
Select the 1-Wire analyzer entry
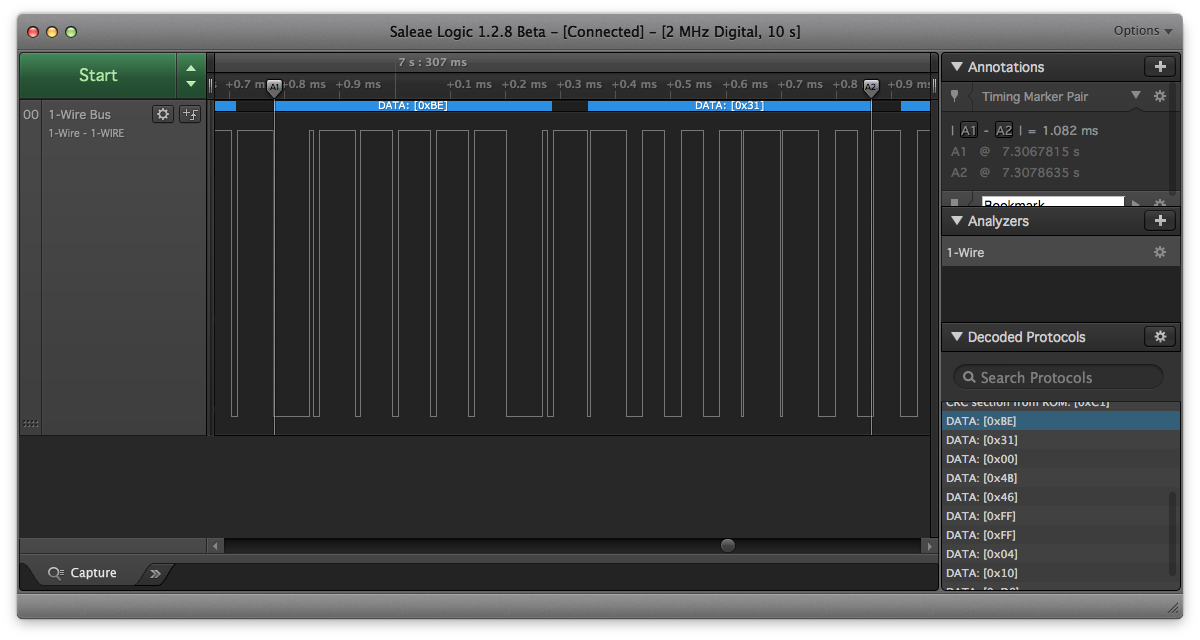point(1060,252)
